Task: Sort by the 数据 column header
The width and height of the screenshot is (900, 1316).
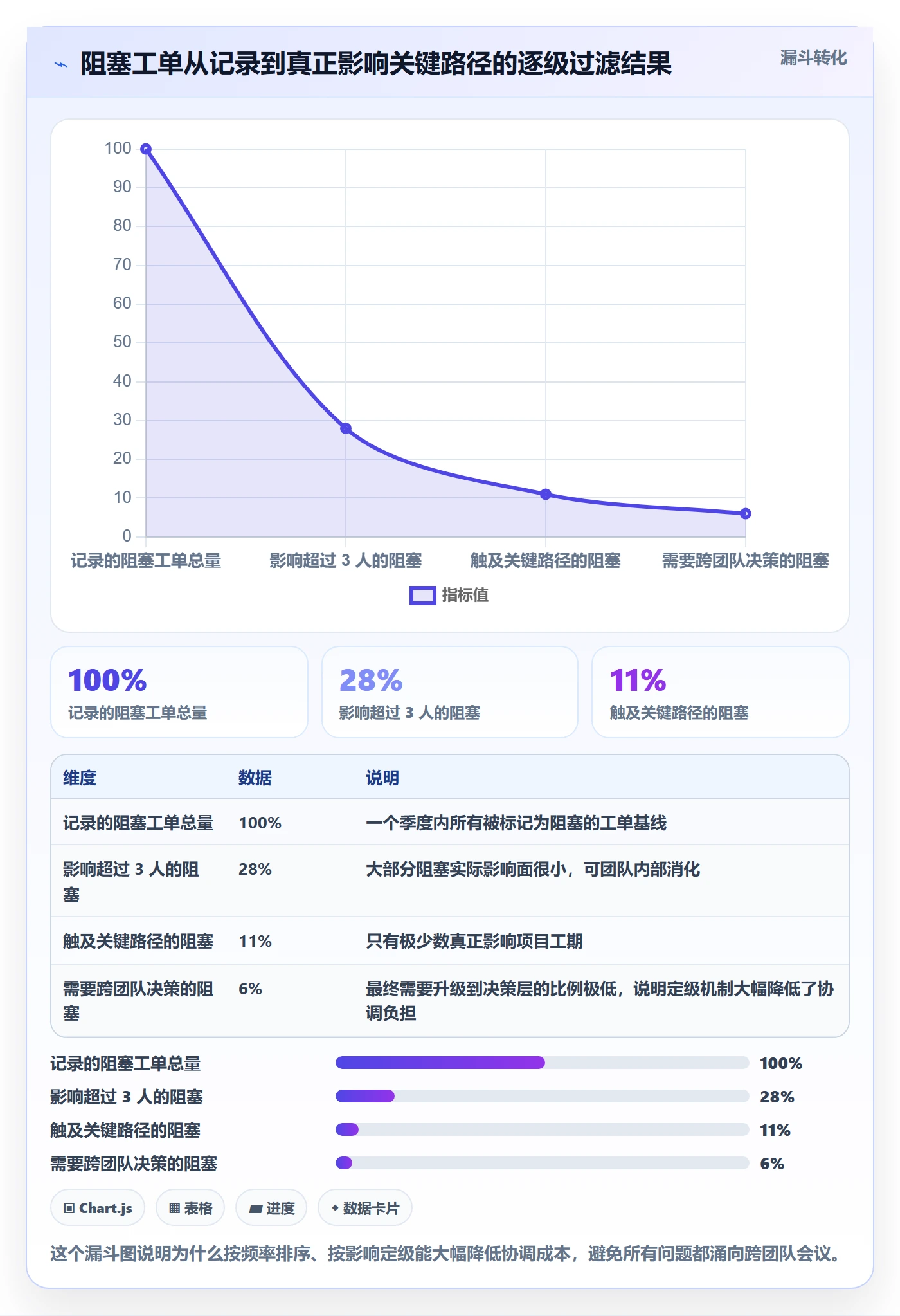Action: 255,778
